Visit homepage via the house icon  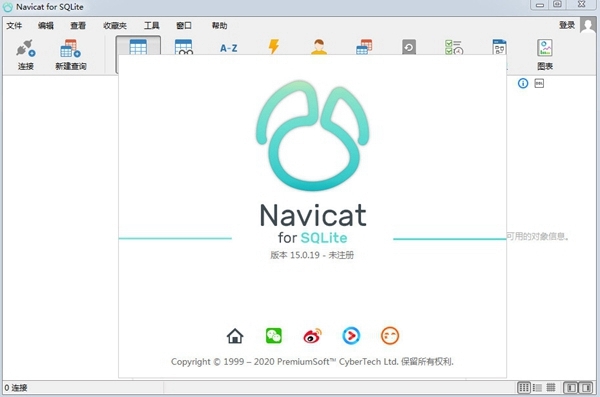(235, 336)
